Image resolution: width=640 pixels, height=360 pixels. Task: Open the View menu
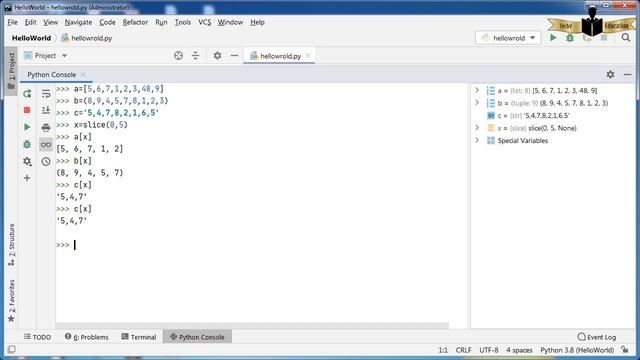tap(51, 22)
